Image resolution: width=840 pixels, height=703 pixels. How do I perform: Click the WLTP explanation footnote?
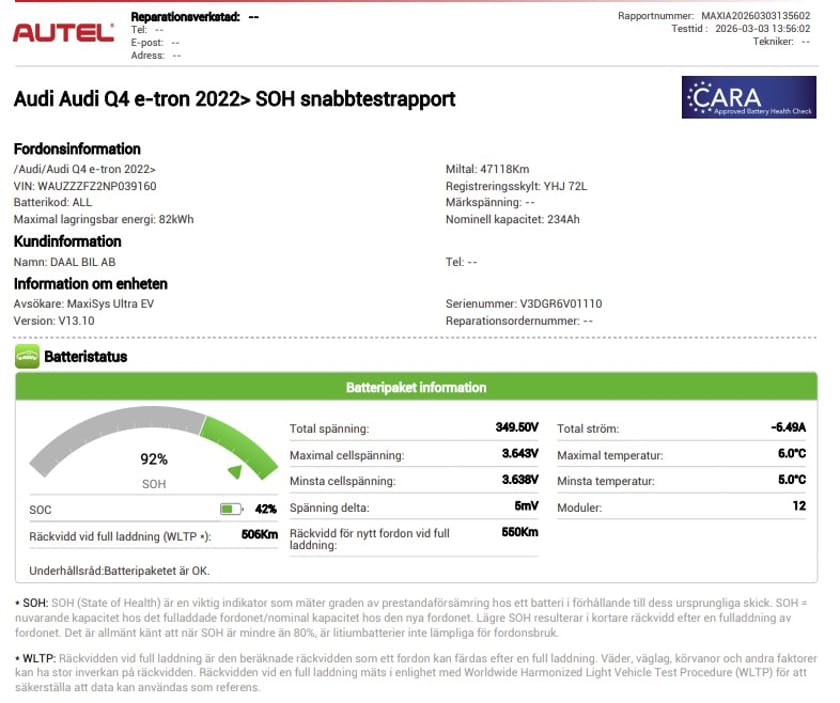coord(416,672)
